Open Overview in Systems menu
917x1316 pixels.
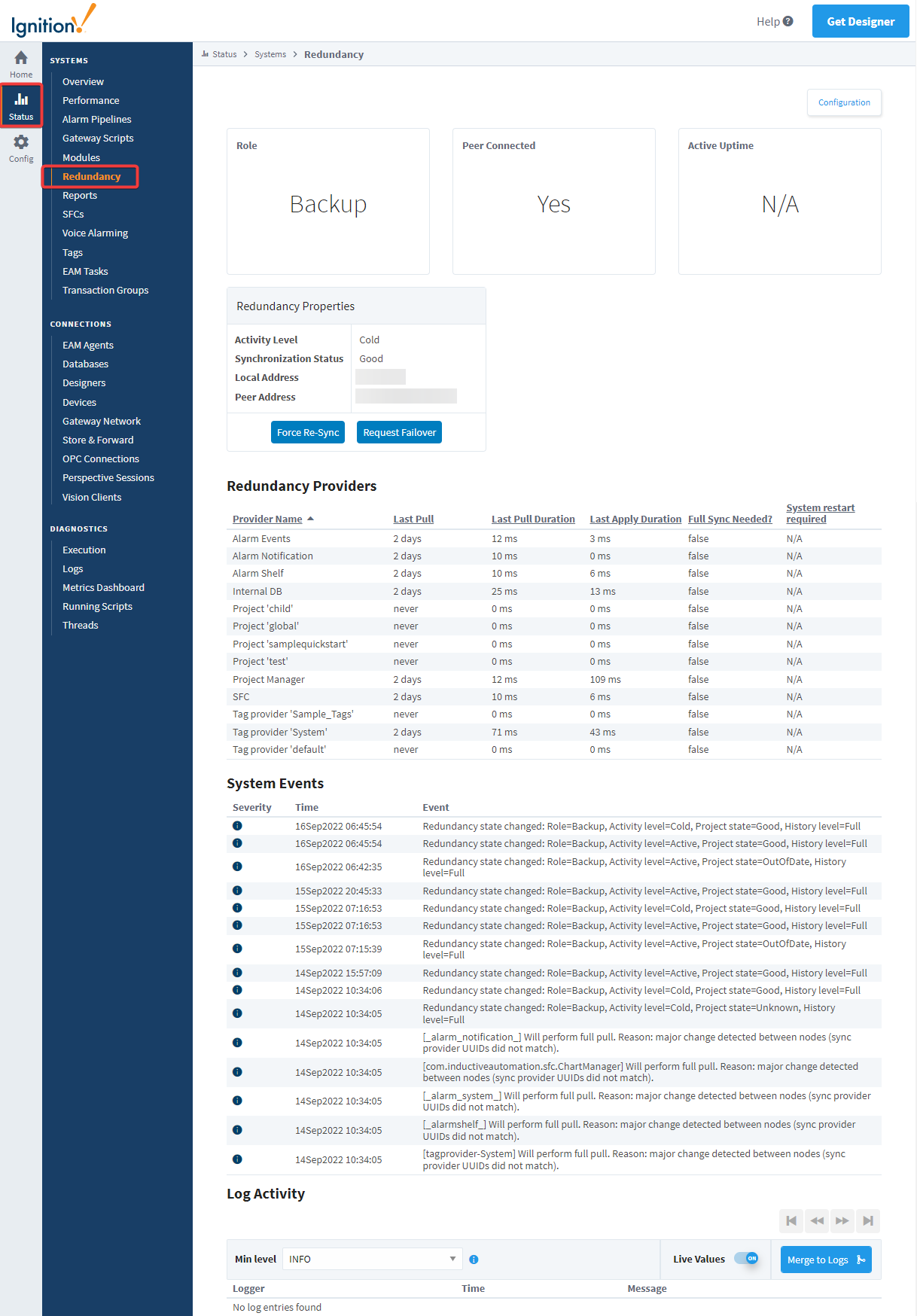(x=83, y=81)
